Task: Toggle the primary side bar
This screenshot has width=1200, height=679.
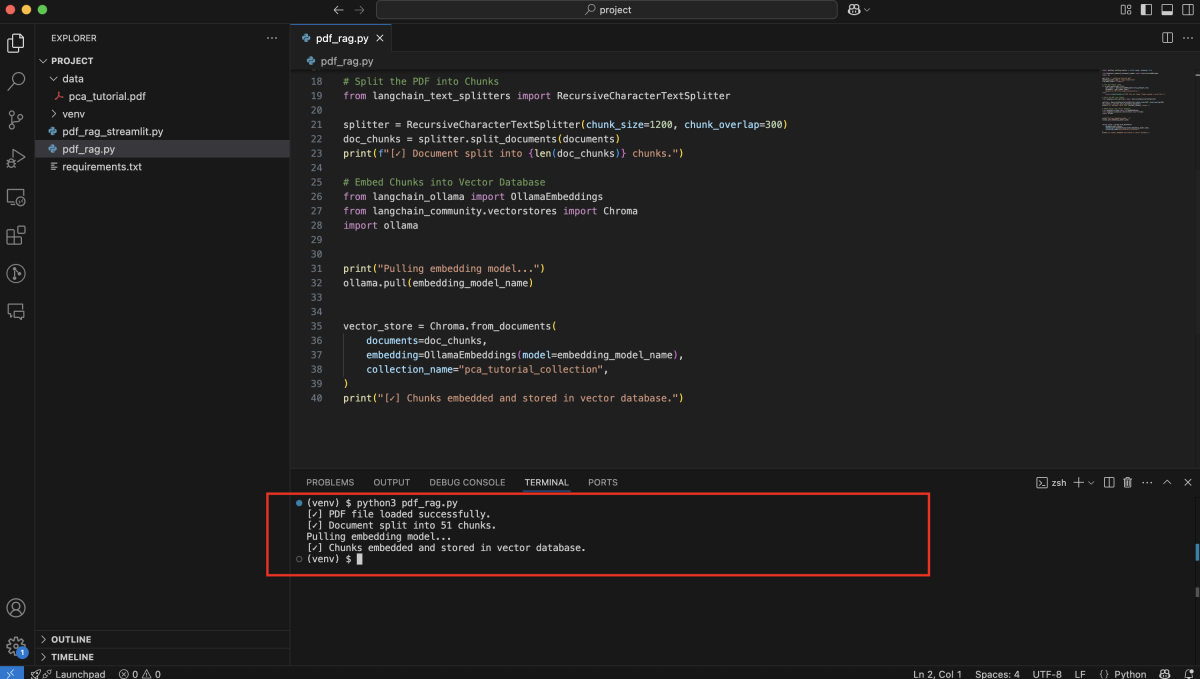Action: point(1146,10)
